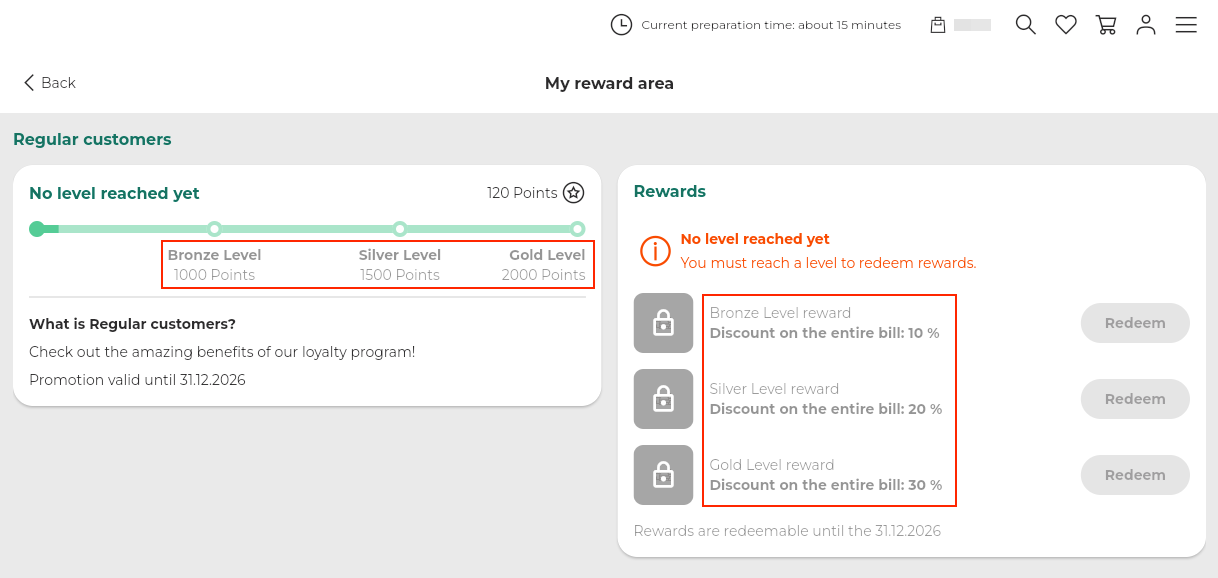Open the user account icon
This screenshot has height=578, width=1218.
tap(1146, 25)
